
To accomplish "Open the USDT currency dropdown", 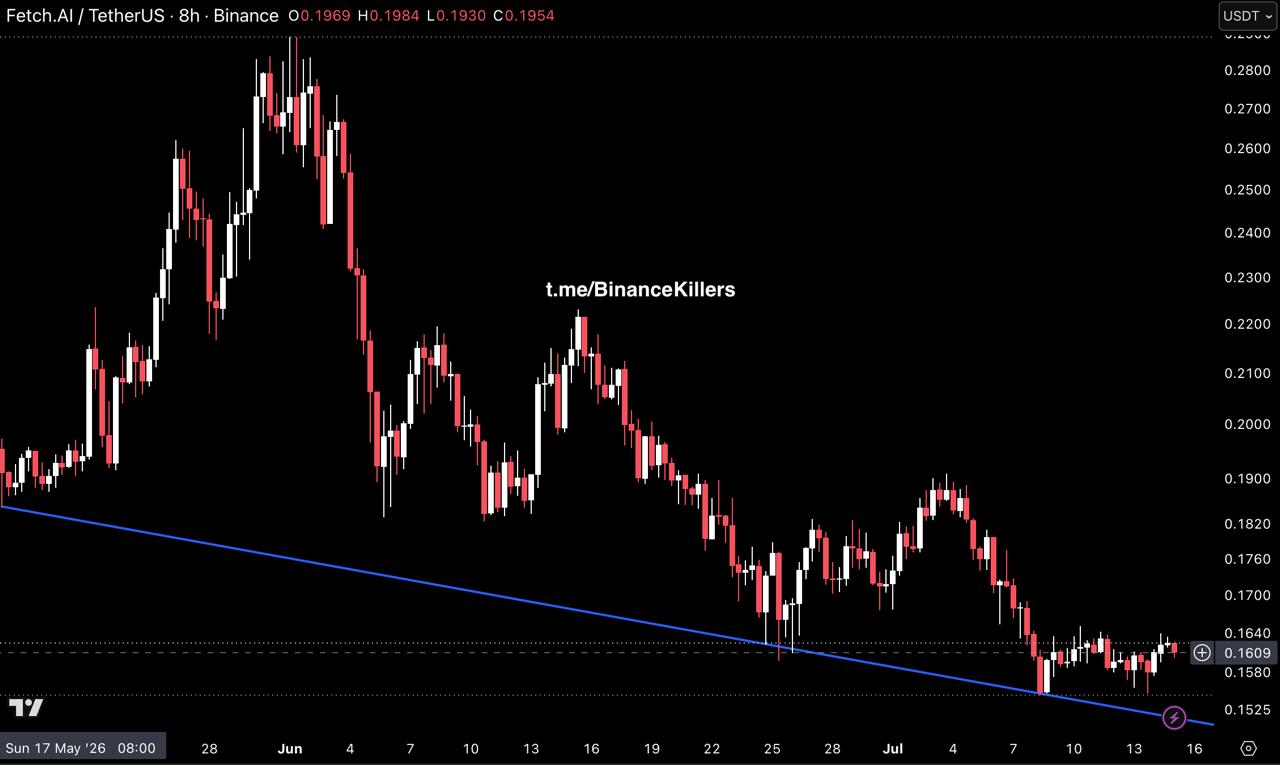I will click(1247, 16).
